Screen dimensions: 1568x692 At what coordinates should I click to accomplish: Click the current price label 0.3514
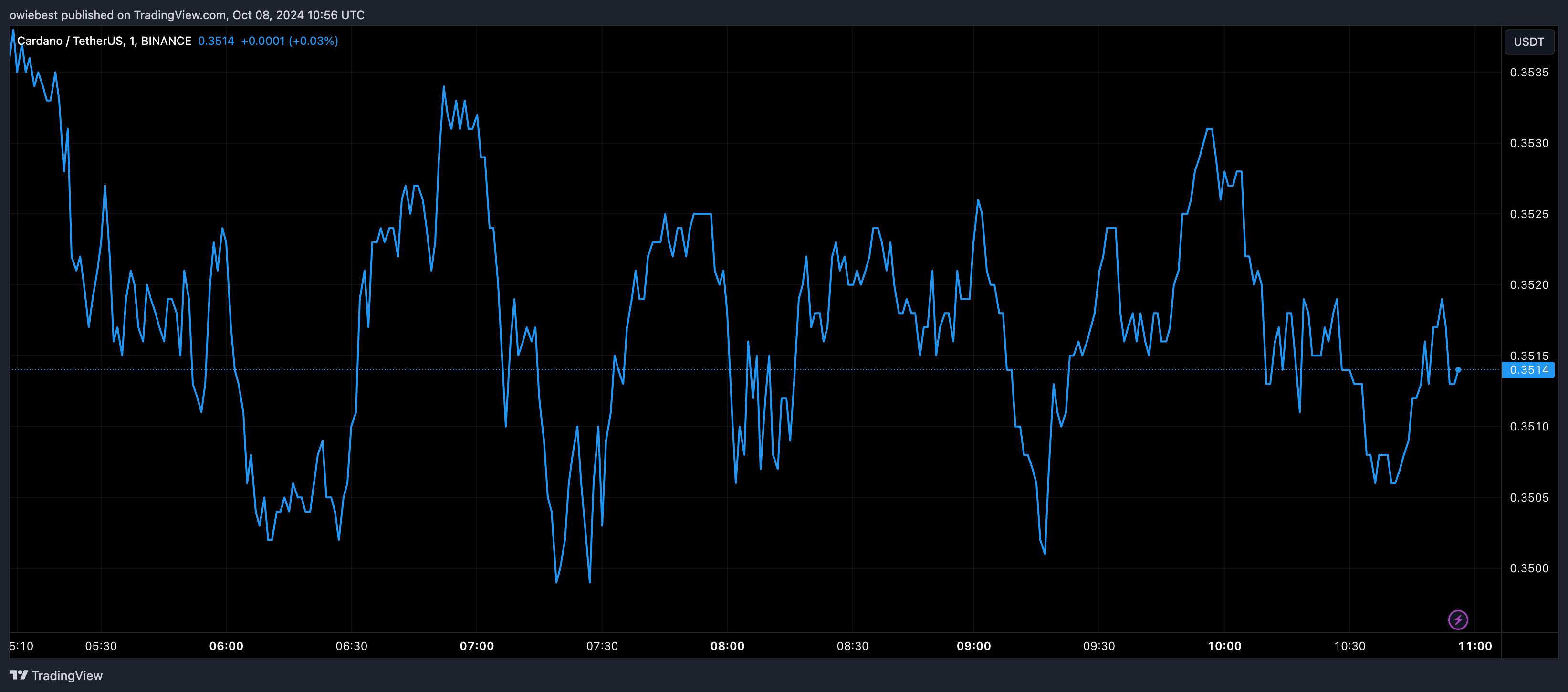[x=1528, y=370]
